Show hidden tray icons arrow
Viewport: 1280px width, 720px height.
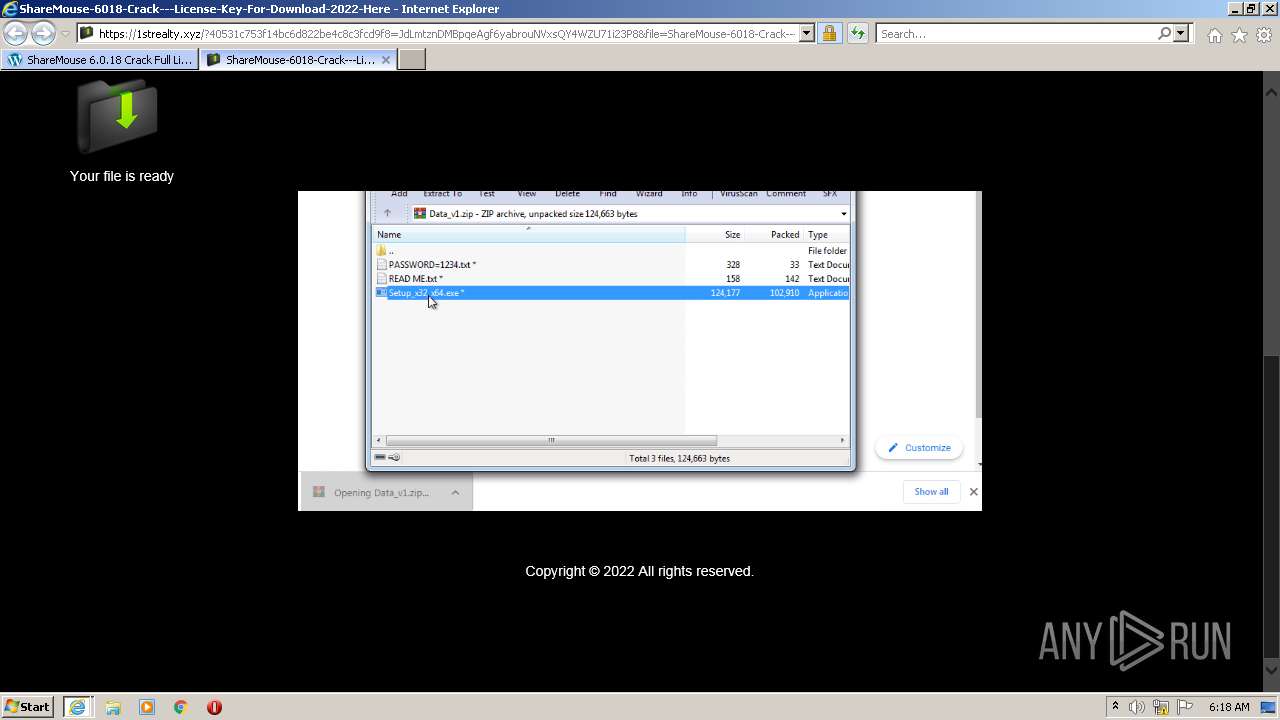pyautogui.click(x=1115, y=707)
